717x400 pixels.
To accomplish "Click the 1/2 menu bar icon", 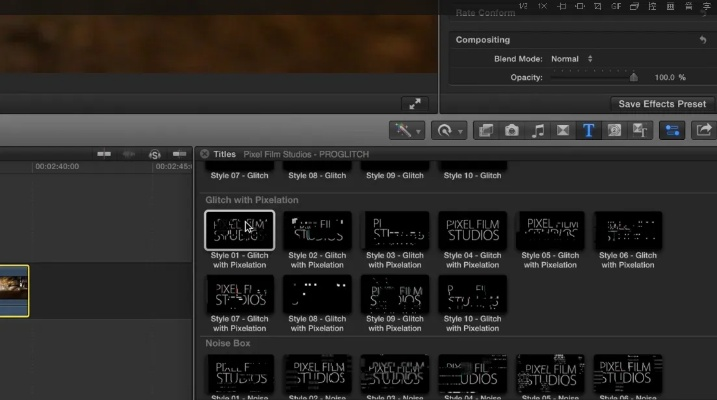I will [523, 6].
